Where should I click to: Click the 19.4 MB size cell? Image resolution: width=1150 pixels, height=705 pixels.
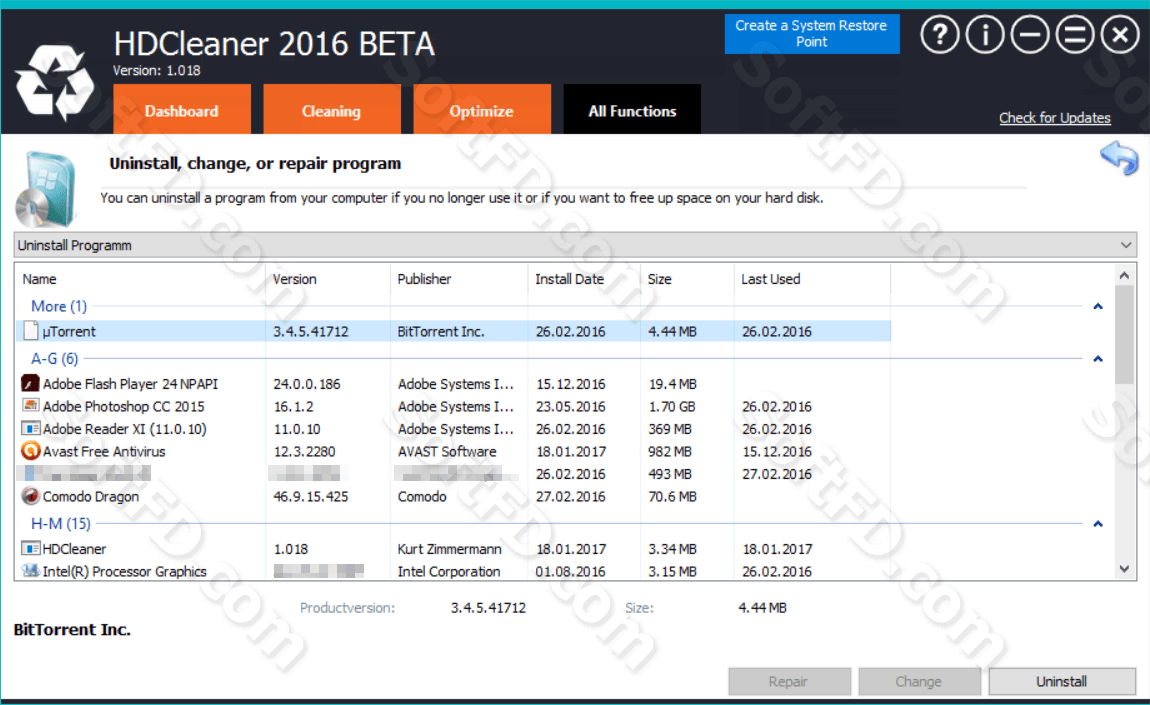tap(673, 384)
